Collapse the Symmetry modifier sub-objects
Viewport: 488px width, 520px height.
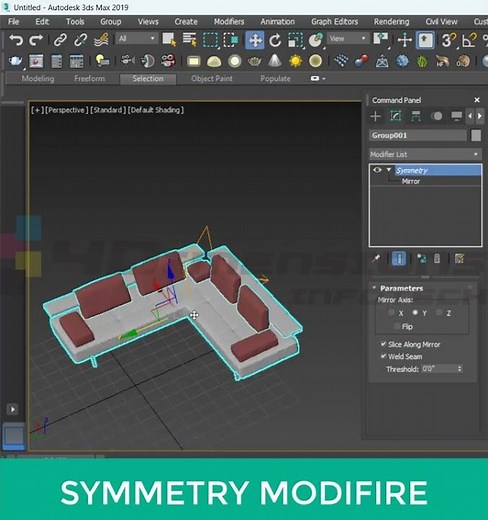(389, 170)
